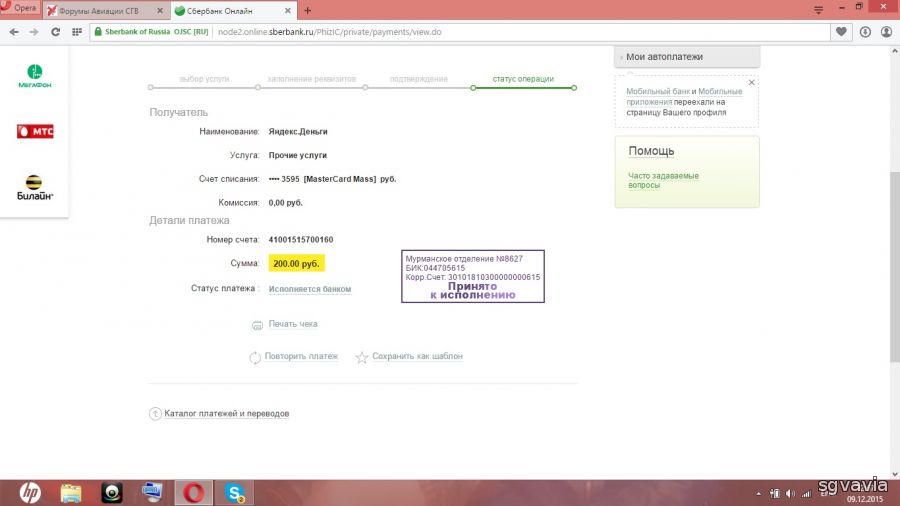This screenshot has width=900, height=506.
Task: Open Opera browser taskbar icon
Action: (x=193, y=493)
